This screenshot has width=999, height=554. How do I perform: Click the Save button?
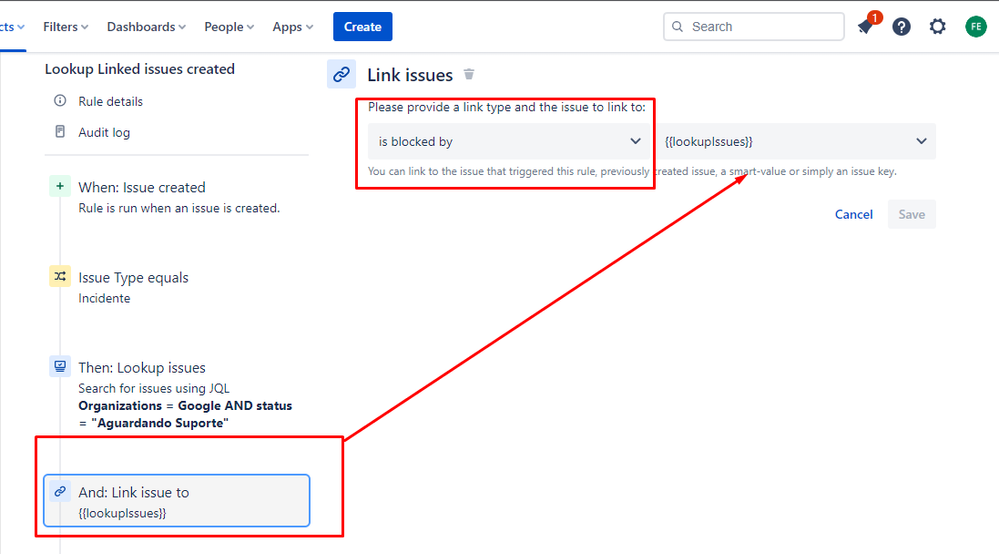(912, 215)
